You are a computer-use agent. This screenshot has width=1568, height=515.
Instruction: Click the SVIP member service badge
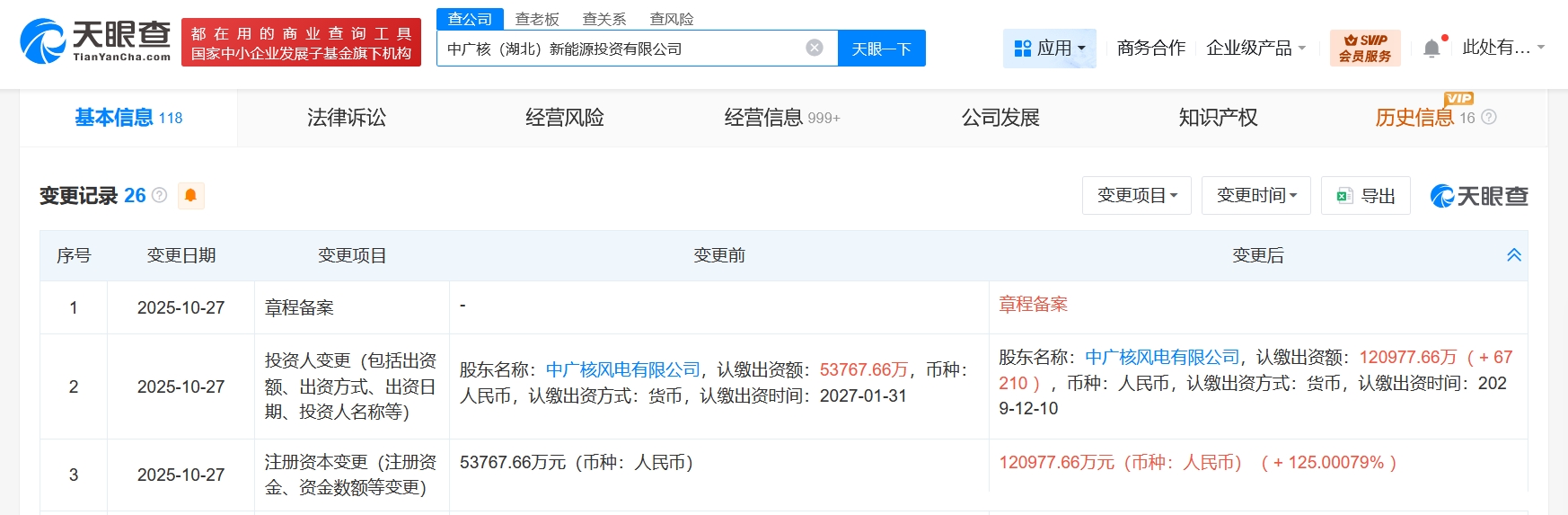pos(1364,49)
